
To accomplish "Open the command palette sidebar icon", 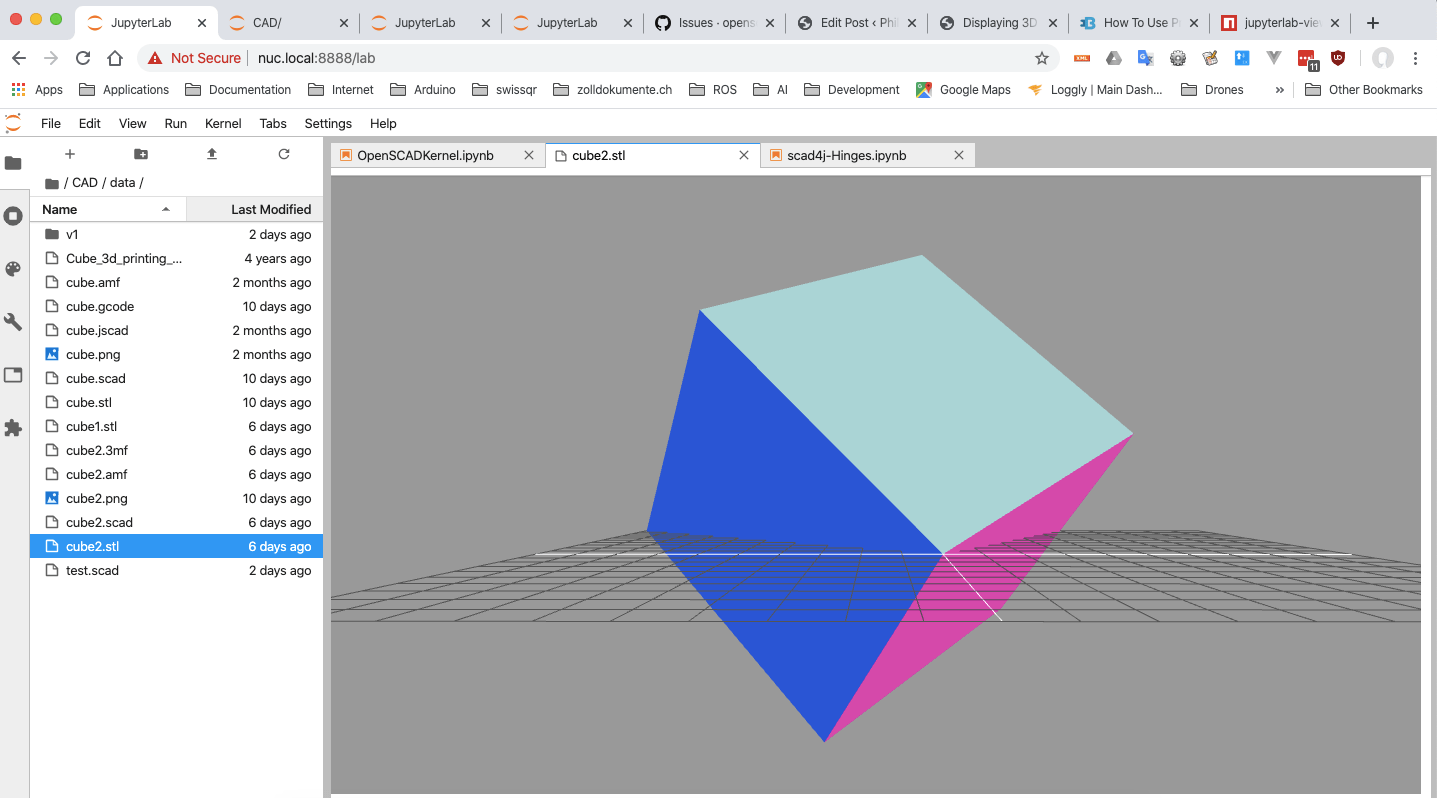I will 14,268.
